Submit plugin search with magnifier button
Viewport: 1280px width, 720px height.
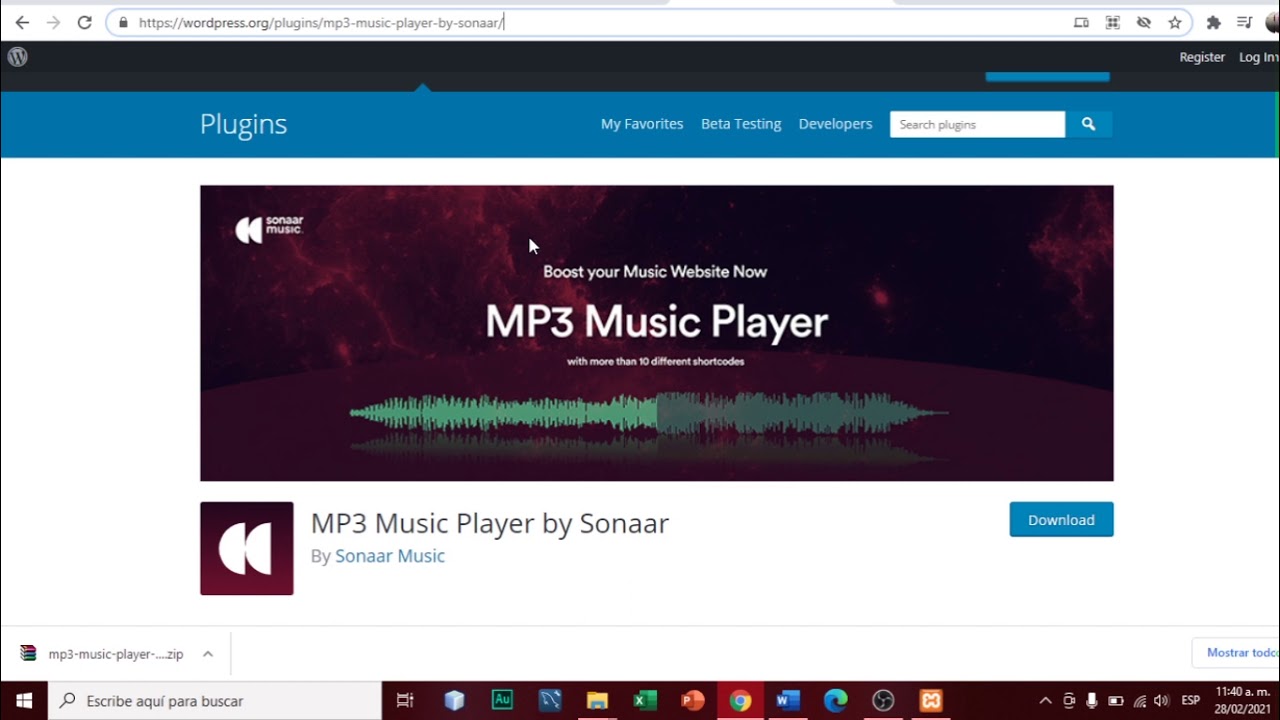1088,124
